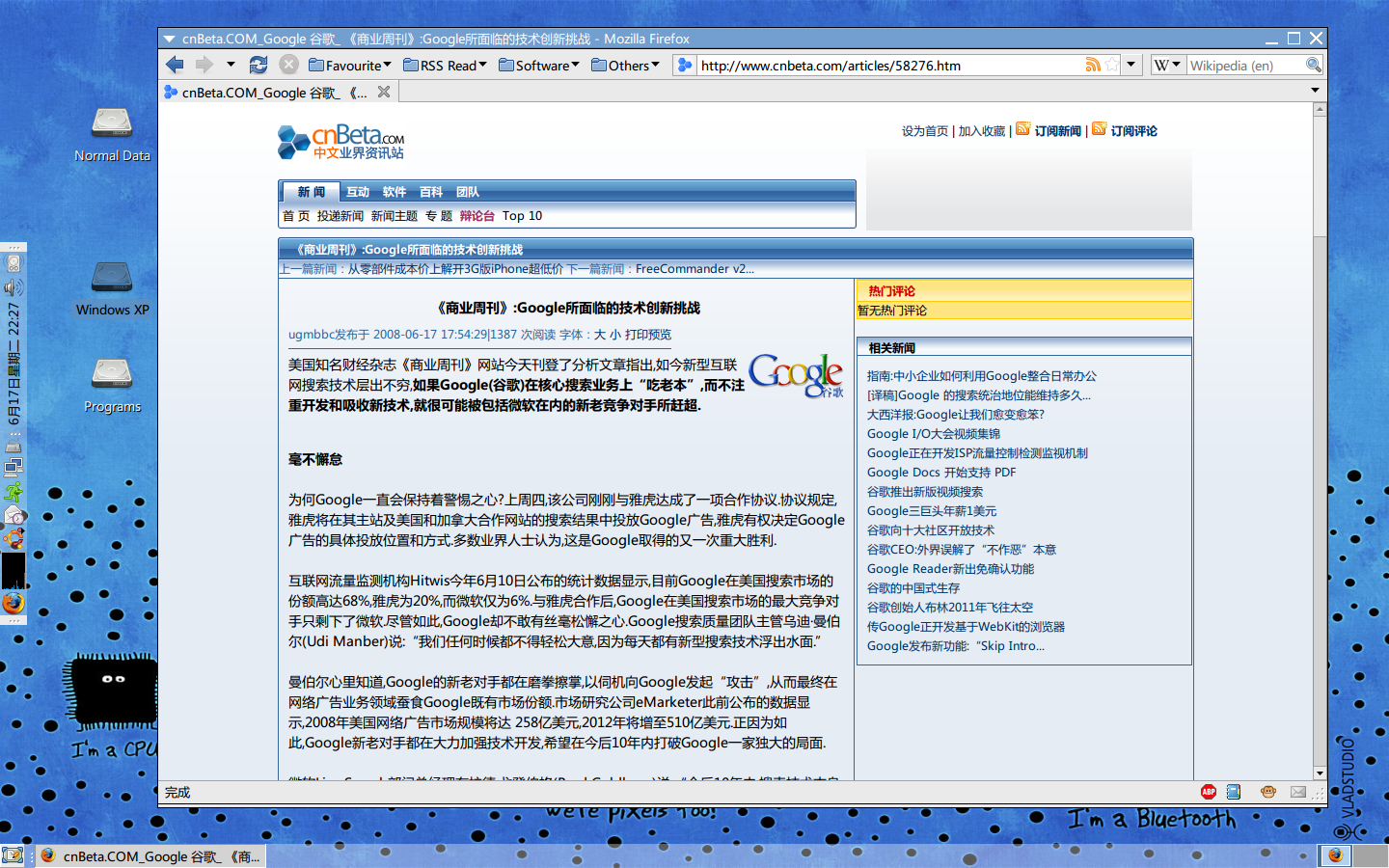
Task: Open the 辩论台 link
Action: [x=477, y=216]
